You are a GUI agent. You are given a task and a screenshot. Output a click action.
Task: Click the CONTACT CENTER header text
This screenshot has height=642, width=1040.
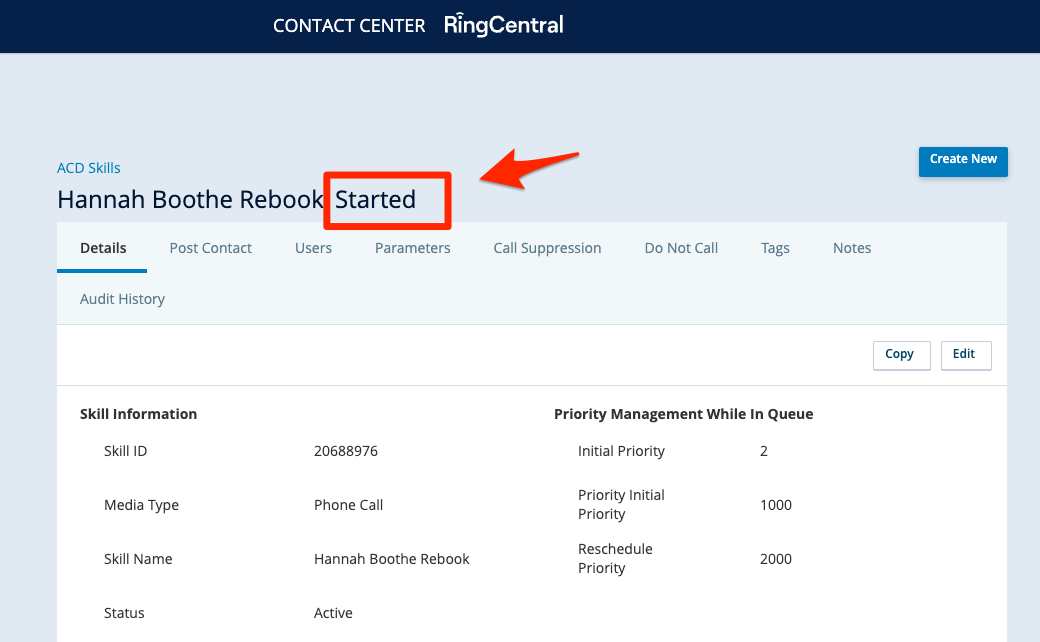pyautogui.click(x=349, y=26)
